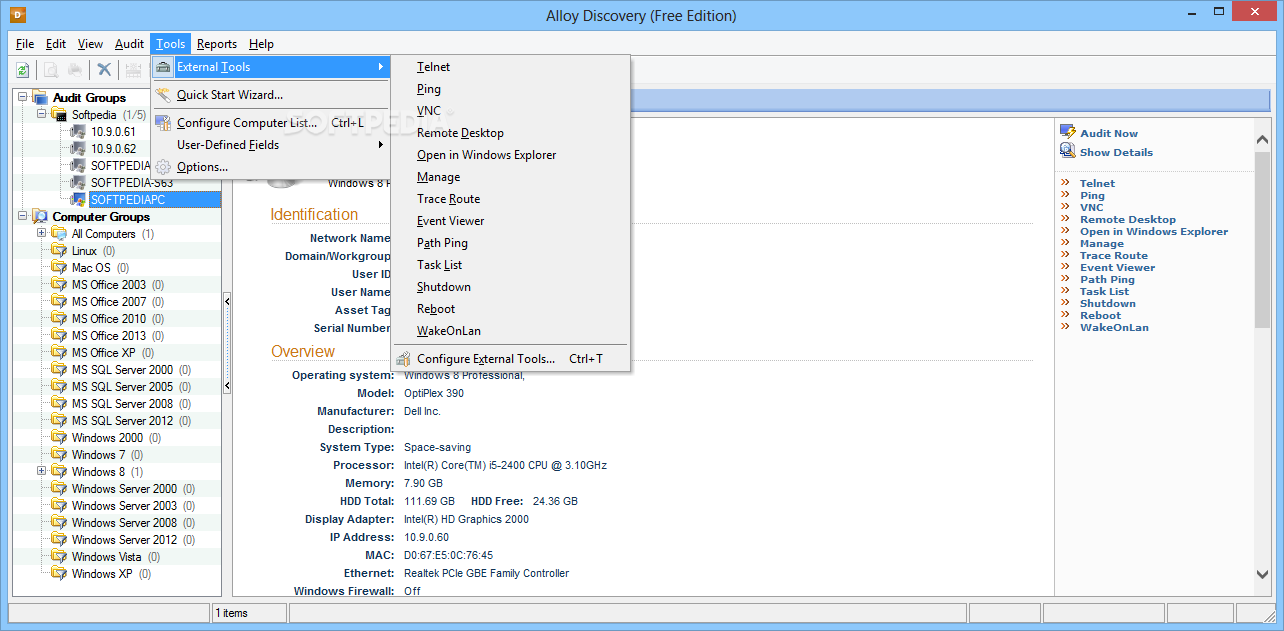1284x631 pixels.
Task: Click the Audit Now link
Action: point(1109,133)
